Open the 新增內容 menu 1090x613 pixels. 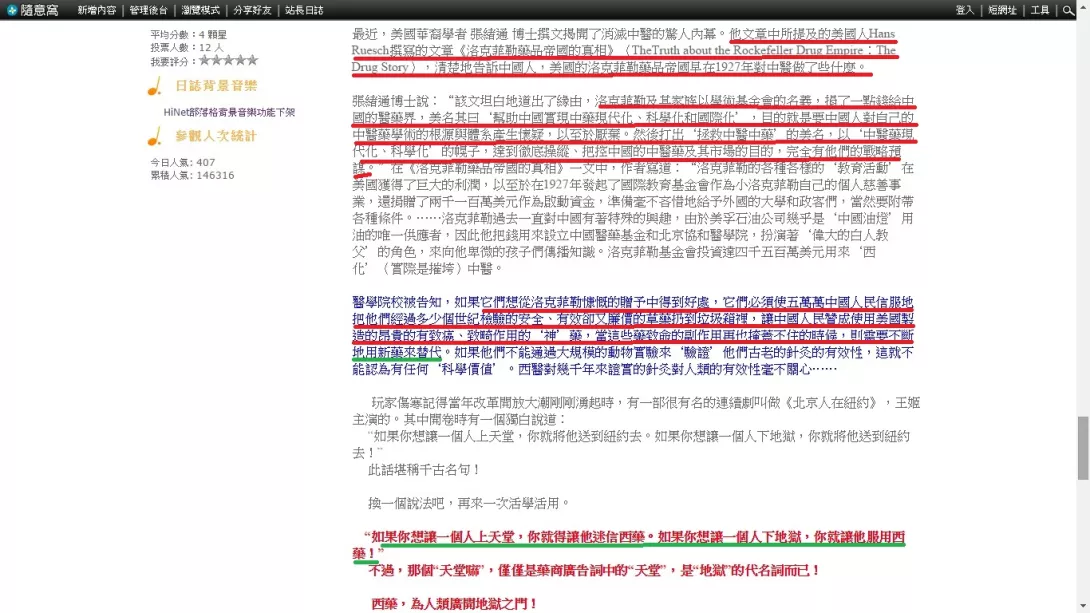coord(97,10)
